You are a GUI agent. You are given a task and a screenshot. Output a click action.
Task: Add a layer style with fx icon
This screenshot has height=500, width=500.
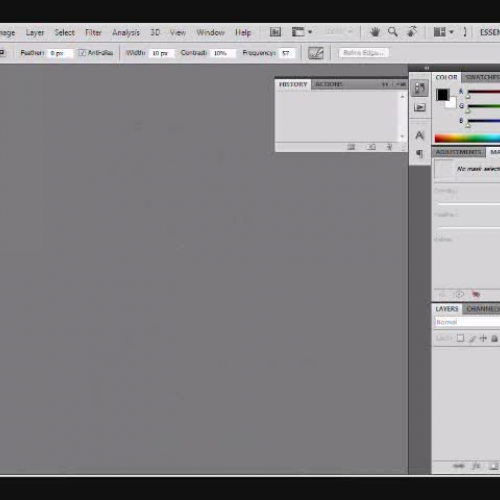(x=476, y=466)
